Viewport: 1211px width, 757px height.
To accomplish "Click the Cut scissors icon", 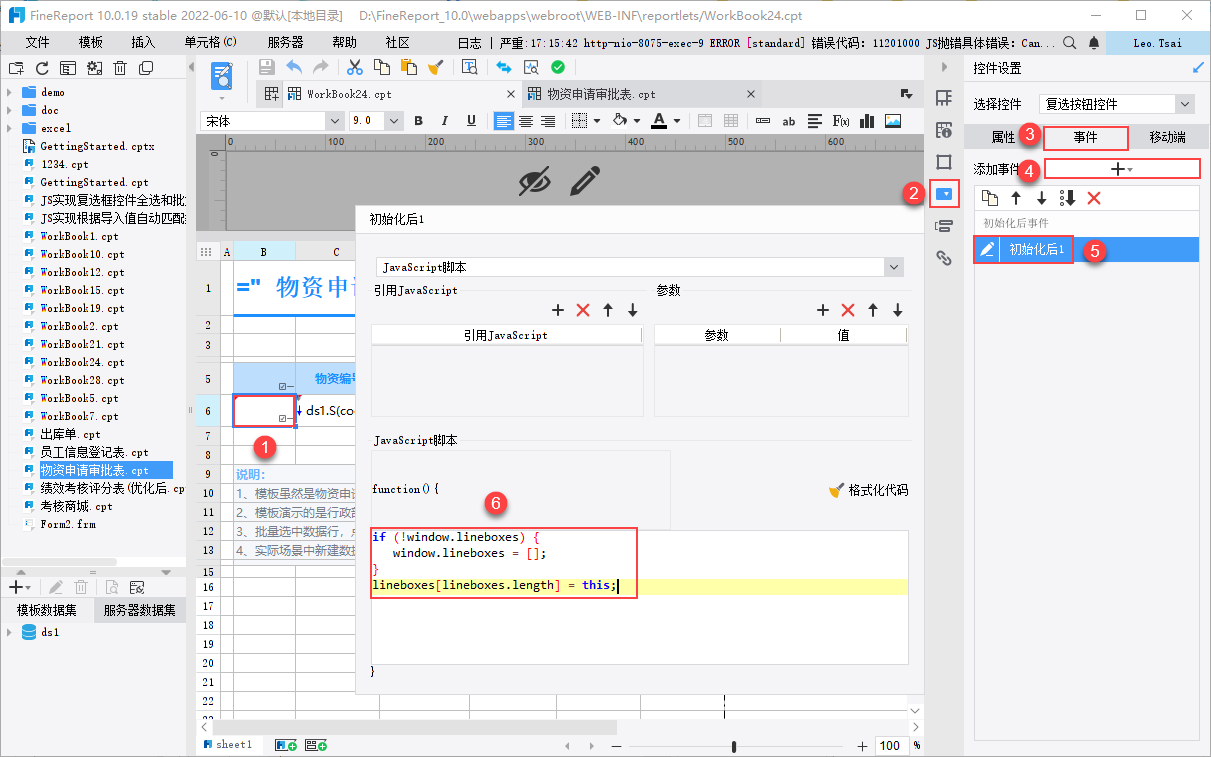I will [x=354, y=67].
